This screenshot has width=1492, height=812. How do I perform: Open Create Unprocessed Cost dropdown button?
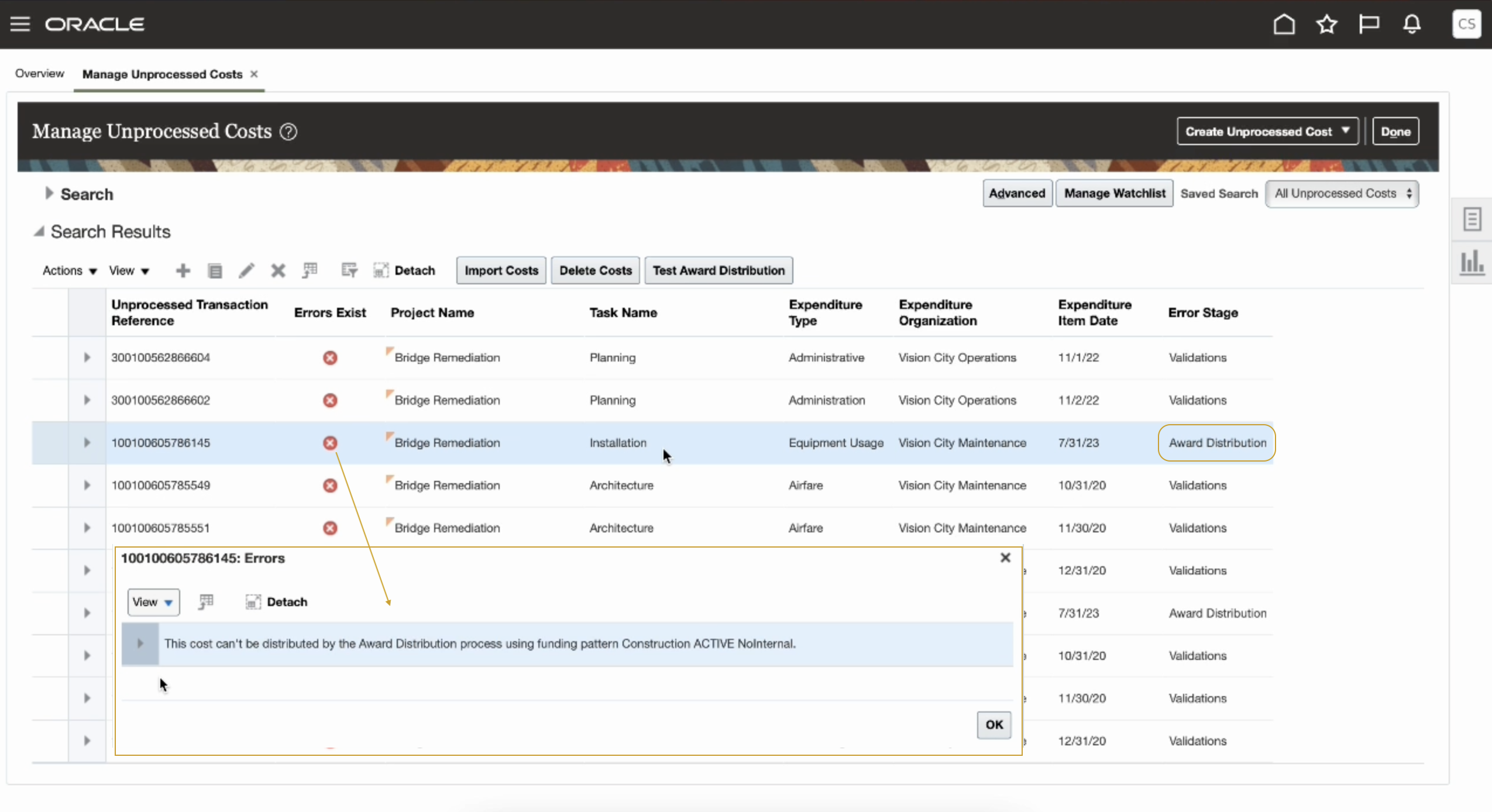pos(1267,132)
